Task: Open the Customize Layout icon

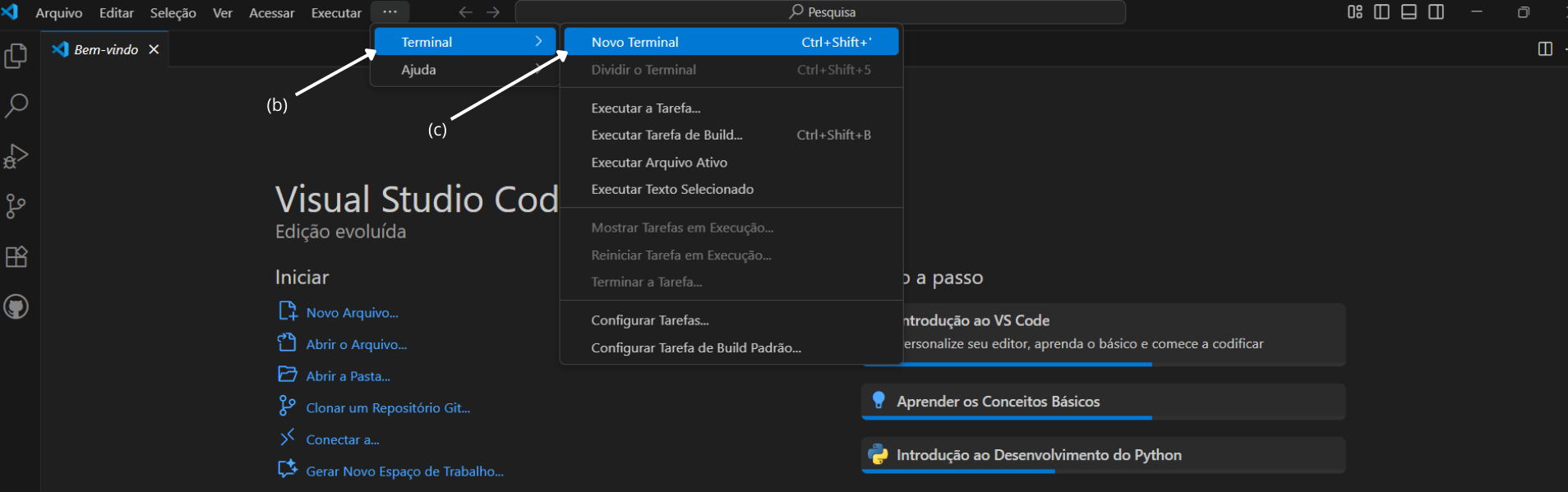Action: [x=1355, y=11]
